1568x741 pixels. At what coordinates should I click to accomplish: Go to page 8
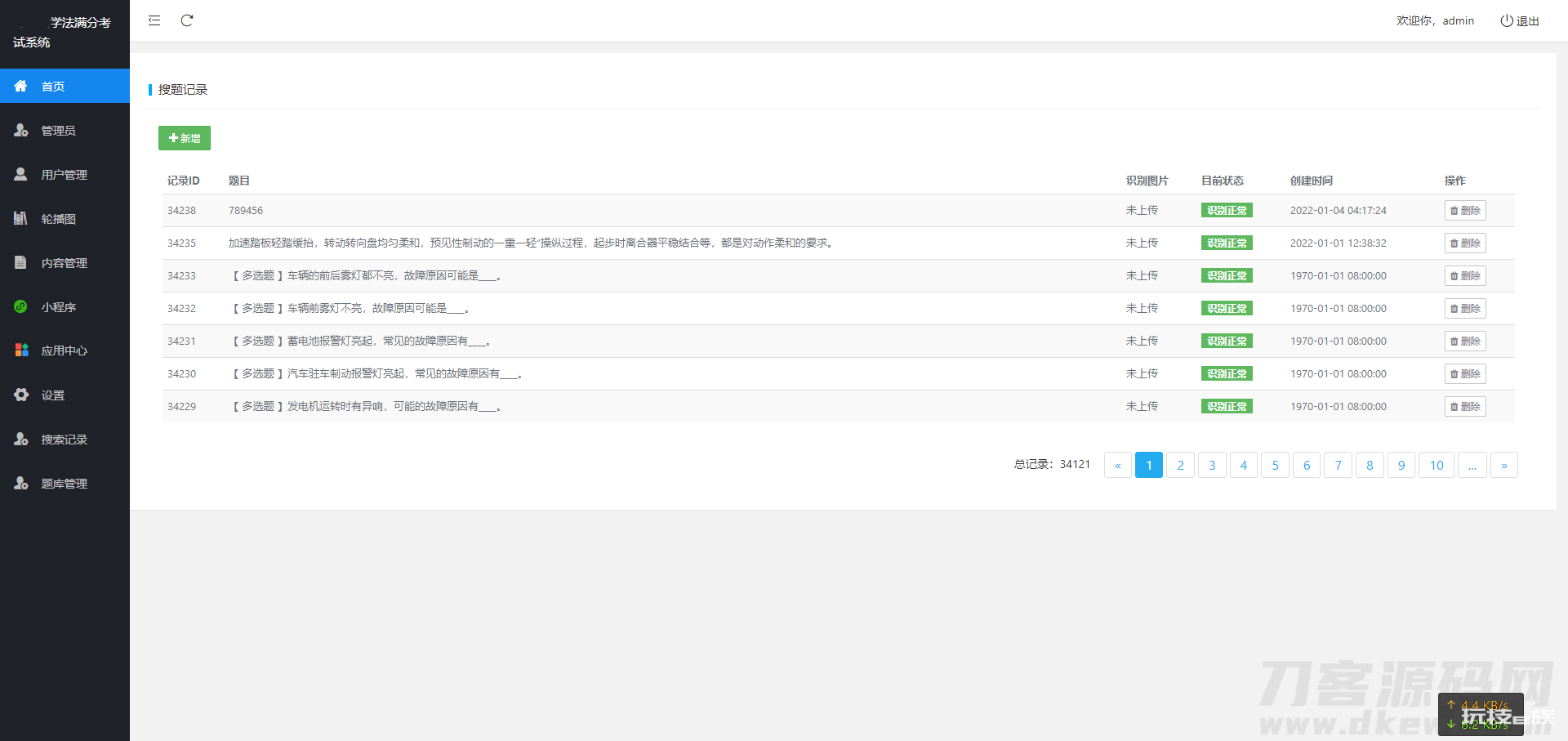pyautogui.click(x=1370, y=465)
